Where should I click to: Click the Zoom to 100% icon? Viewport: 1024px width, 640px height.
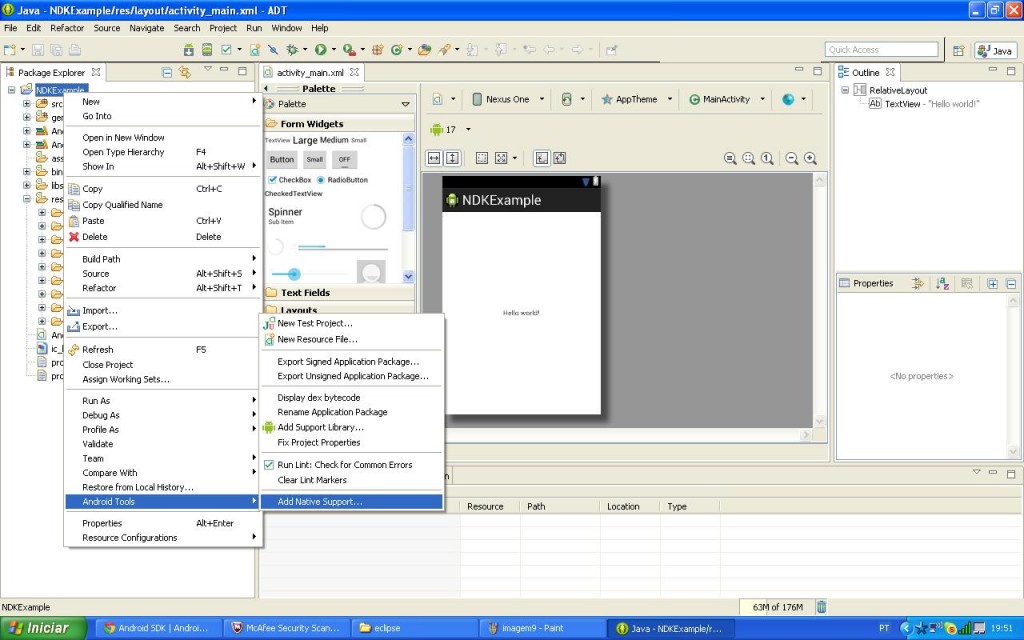point(767,158)
